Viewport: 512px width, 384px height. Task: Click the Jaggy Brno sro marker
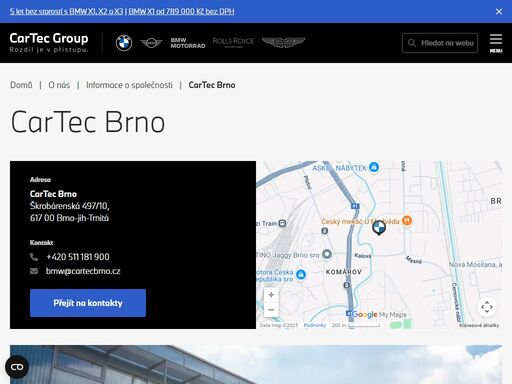coord(327,254)
